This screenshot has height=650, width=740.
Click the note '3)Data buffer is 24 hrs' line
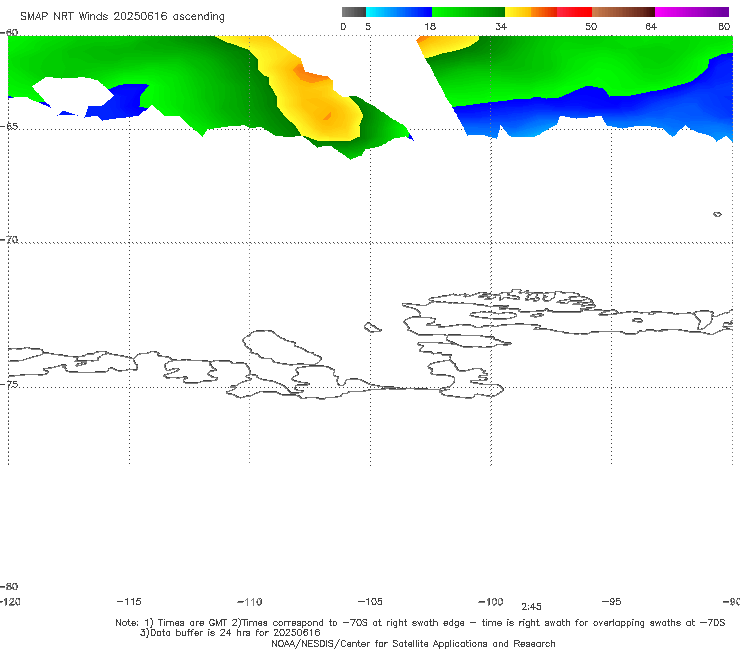click(230, 633)
